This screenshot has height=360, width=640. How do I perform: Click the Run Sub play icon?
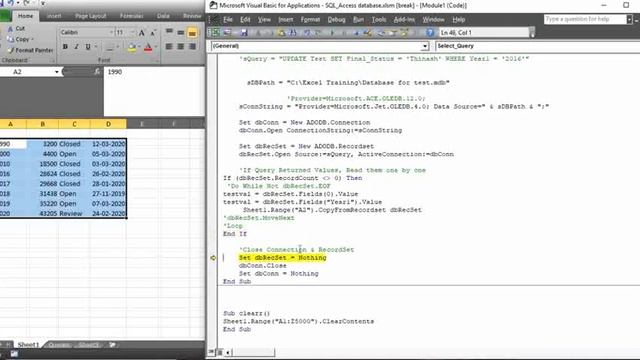click(332, 33)
